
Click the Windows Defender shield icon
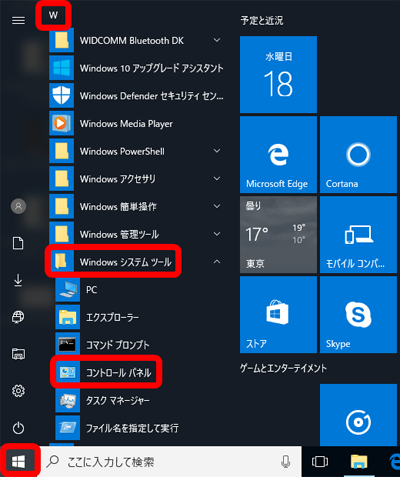[x=62, y=96]
